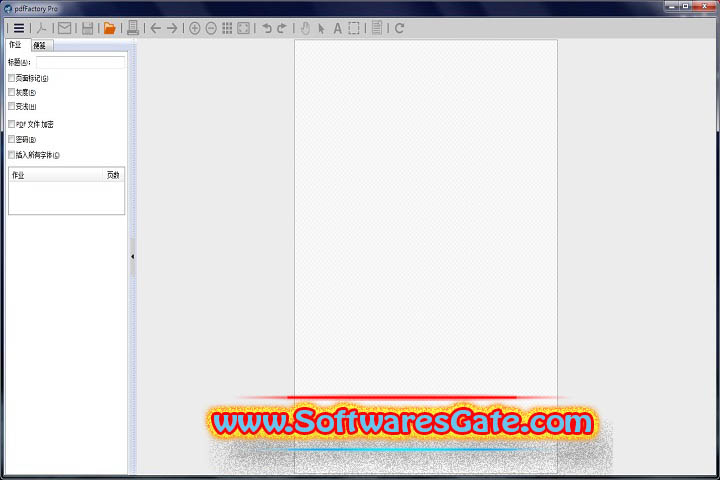Switch to the 作业 tab

(16, 45)
